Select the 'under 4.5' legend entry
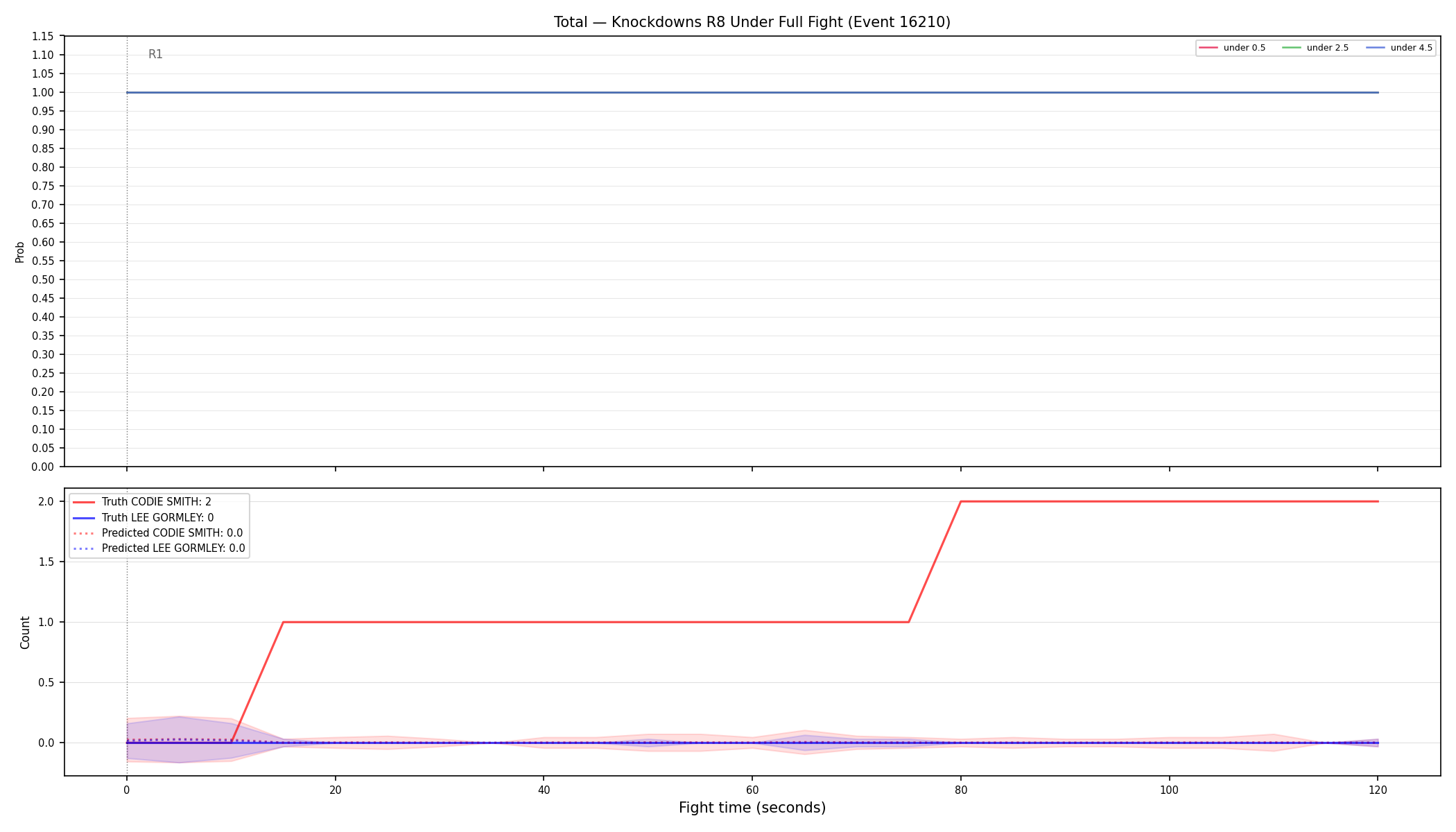1456x832 pixels. pyautogui.click(x=1399, y=48)
